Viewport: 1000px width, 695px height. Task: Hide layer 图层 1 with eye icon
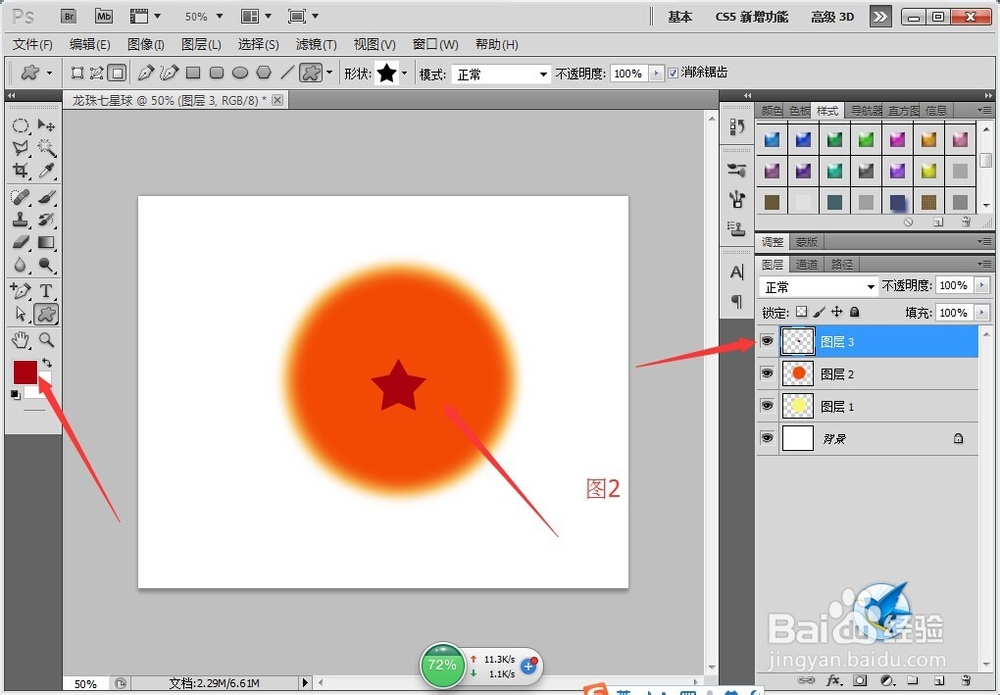click(767, 406)
